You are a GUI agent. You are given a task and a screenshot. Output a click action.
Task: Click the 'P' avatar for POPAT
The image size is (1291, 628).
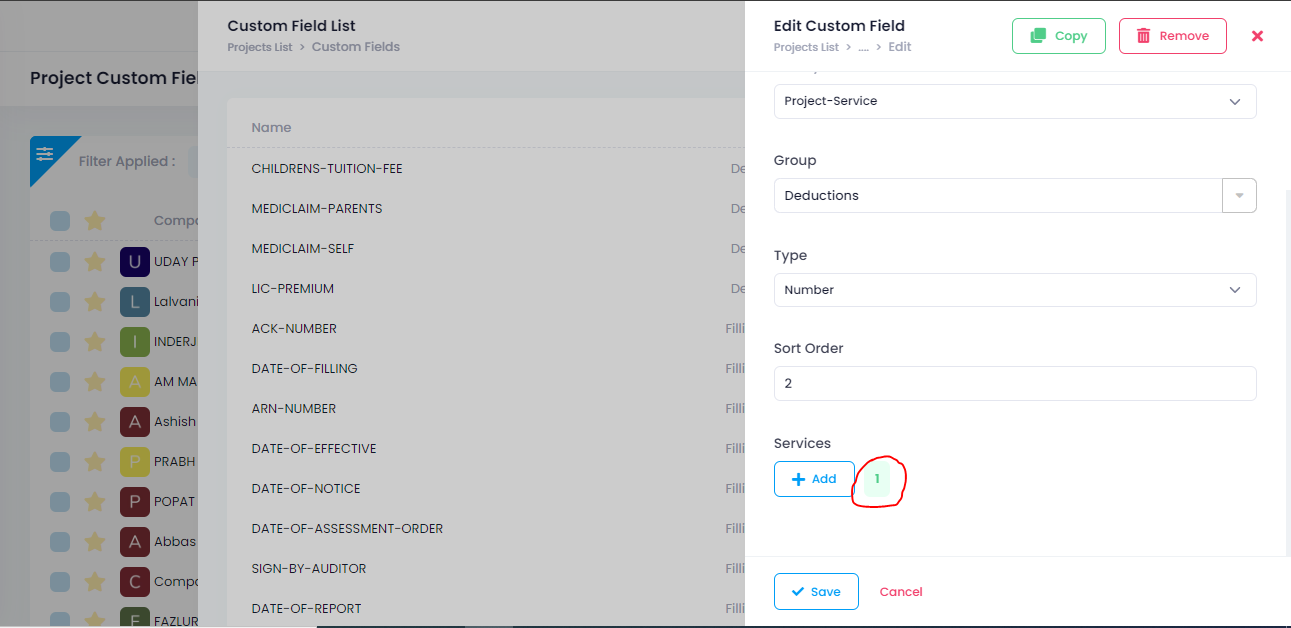coord(135,502)
